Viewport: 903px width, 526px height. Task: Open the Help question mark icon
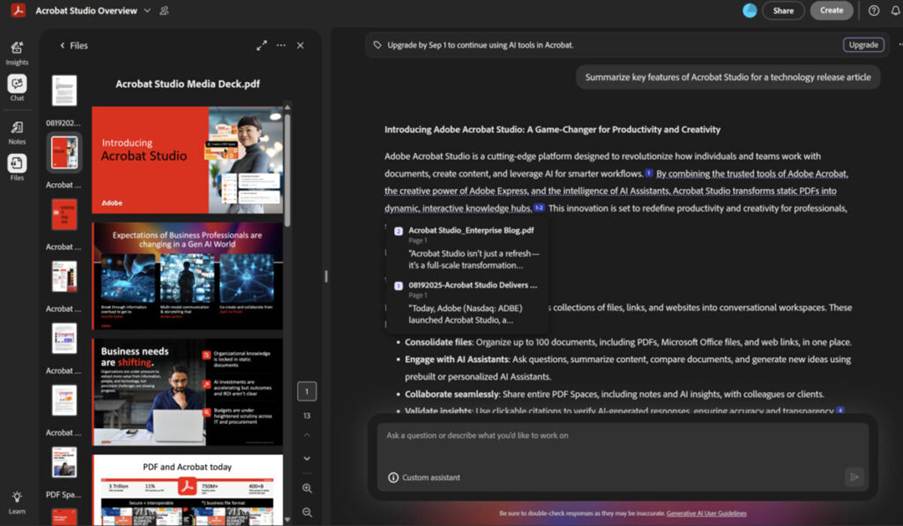click(x=874, y=10)
